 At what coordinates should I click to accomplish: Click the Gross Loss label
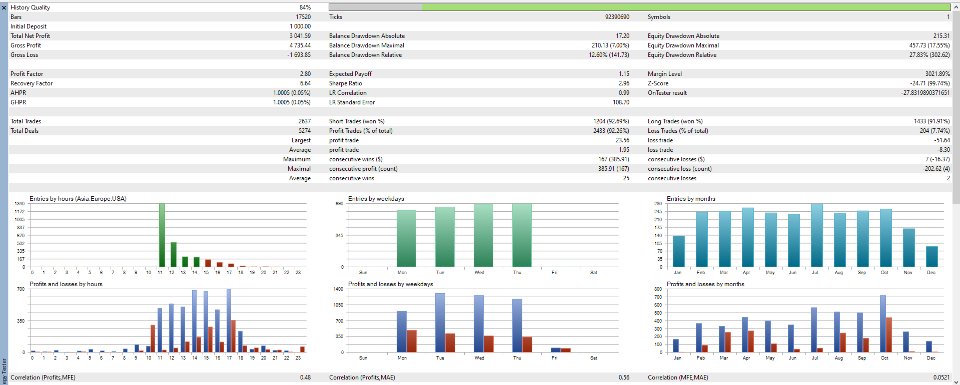coord(24,54)
